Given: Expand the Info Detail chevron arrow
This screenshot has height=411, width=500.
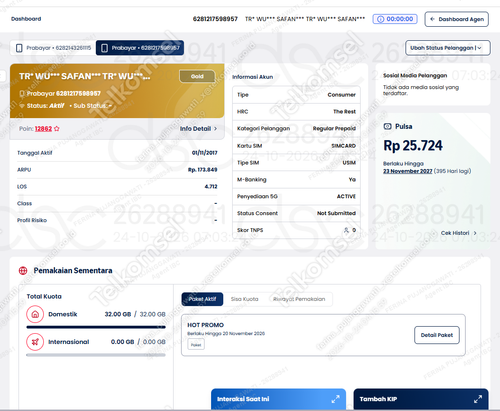Looking at the screenshot, I should [x=215, y=129].
